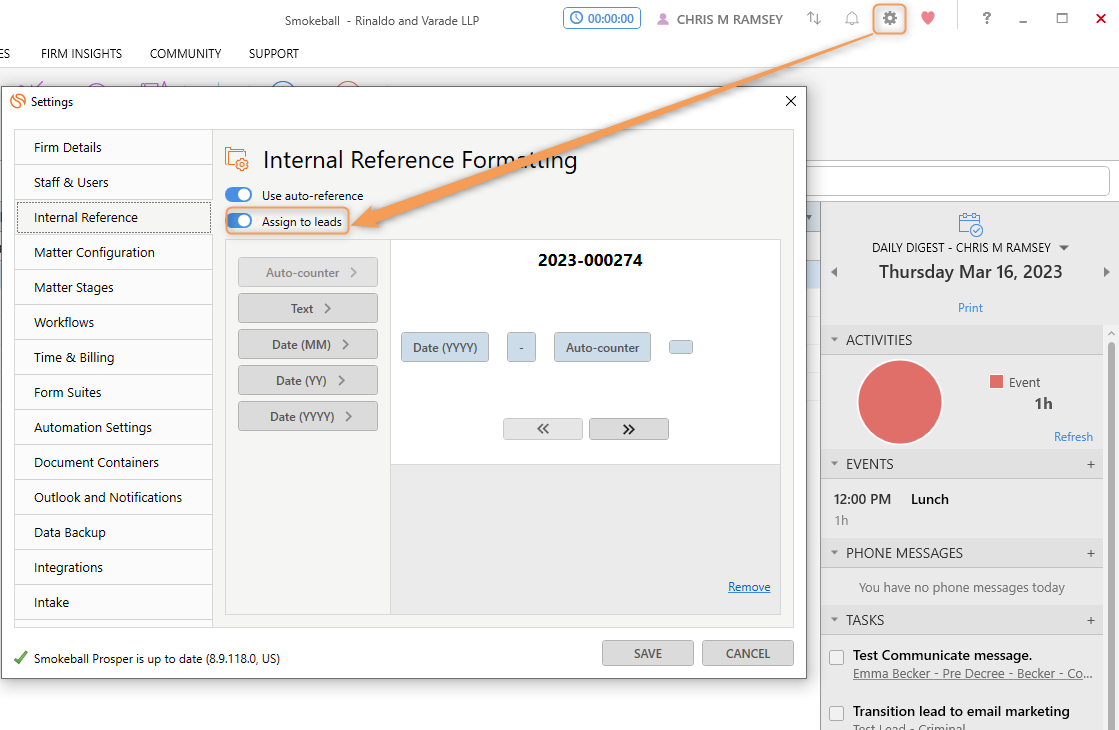Add Date (YY) element to reference
This screenshot has height=730, width=1119.
pyautogui.click(x=308, y=380)
